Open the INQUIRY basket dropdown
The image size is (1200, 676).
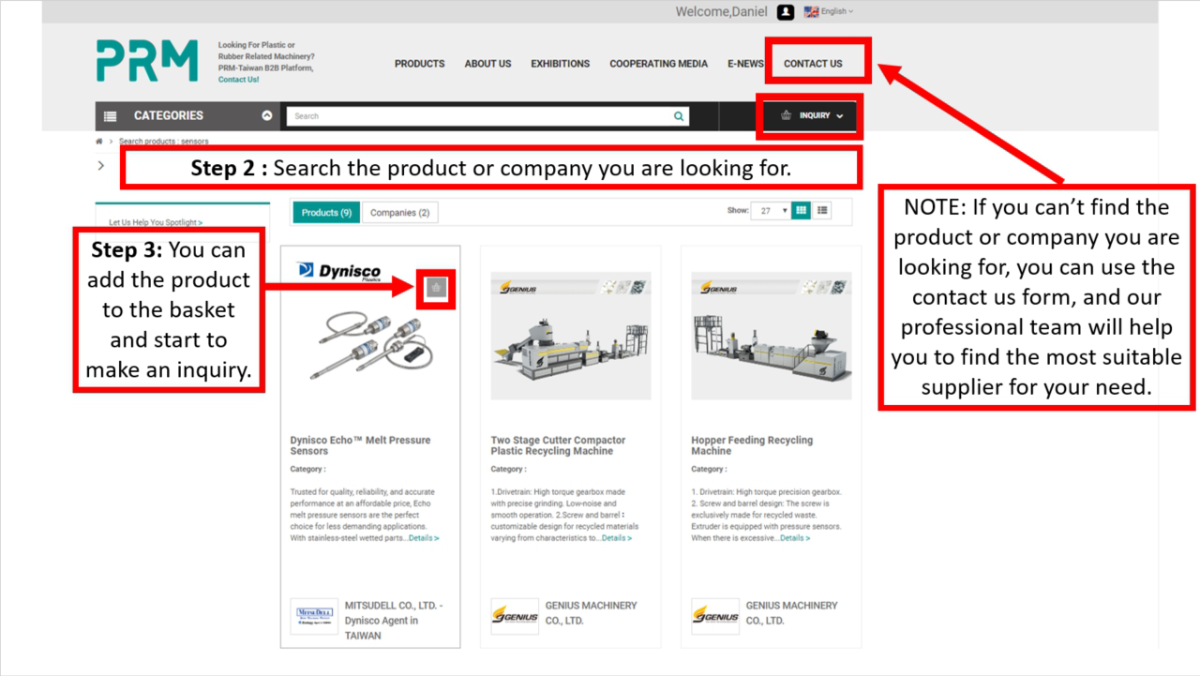pyautogui.click(x=811, y=116)
